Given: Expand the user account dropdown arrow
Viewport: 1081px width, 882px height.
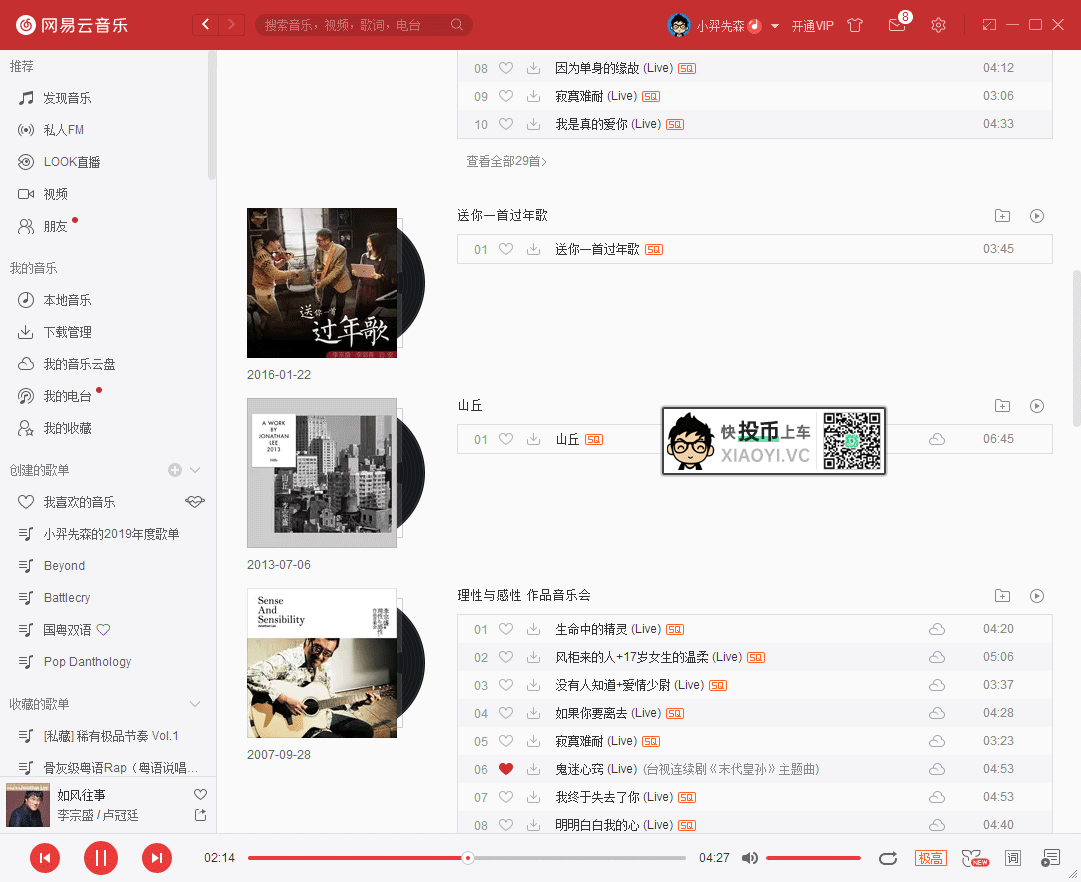Looking at the screenshot, I should (x=775, y=25).
